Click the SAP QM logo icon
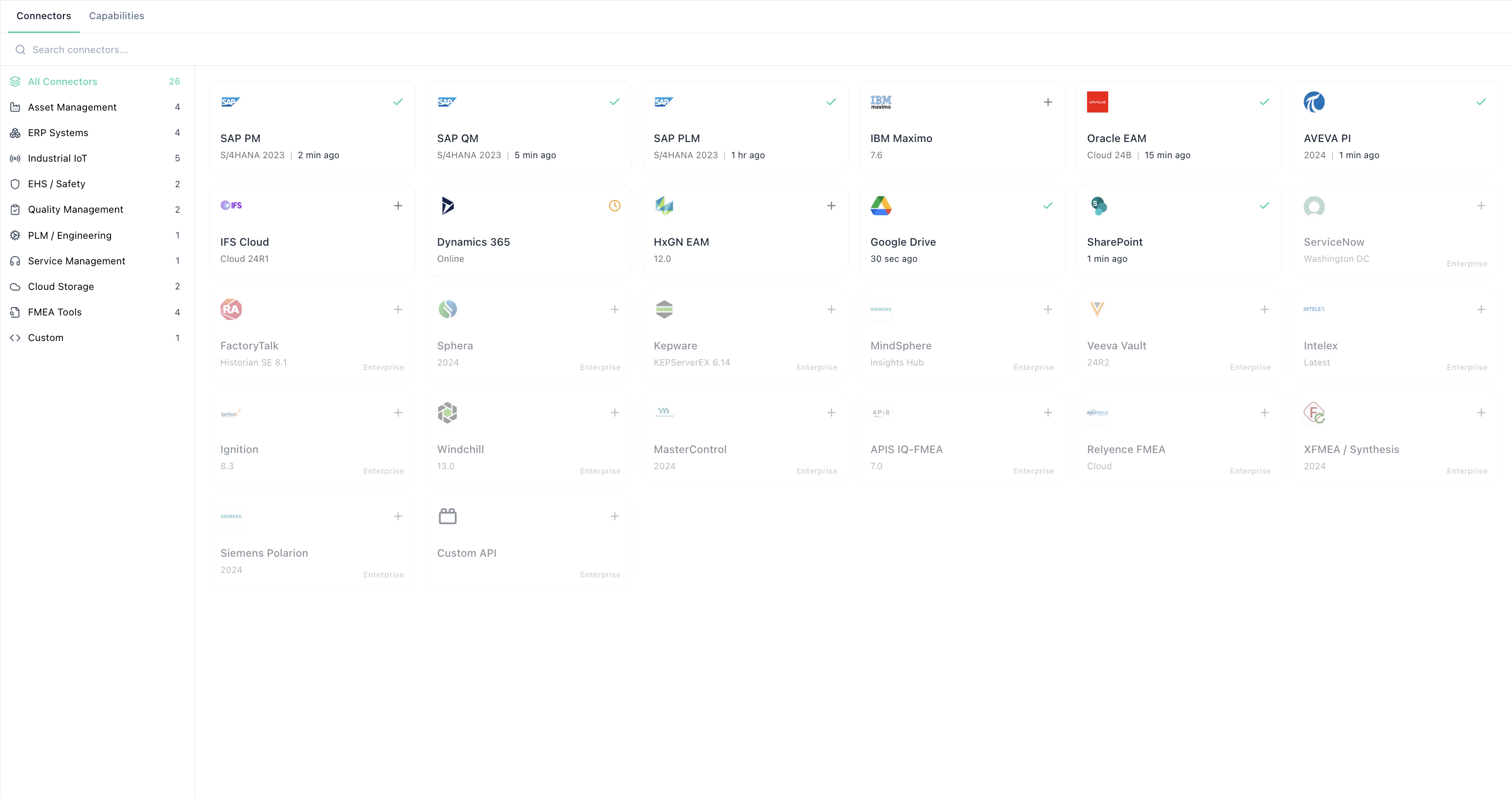The image size is (1512, 797). coord(447,102)
